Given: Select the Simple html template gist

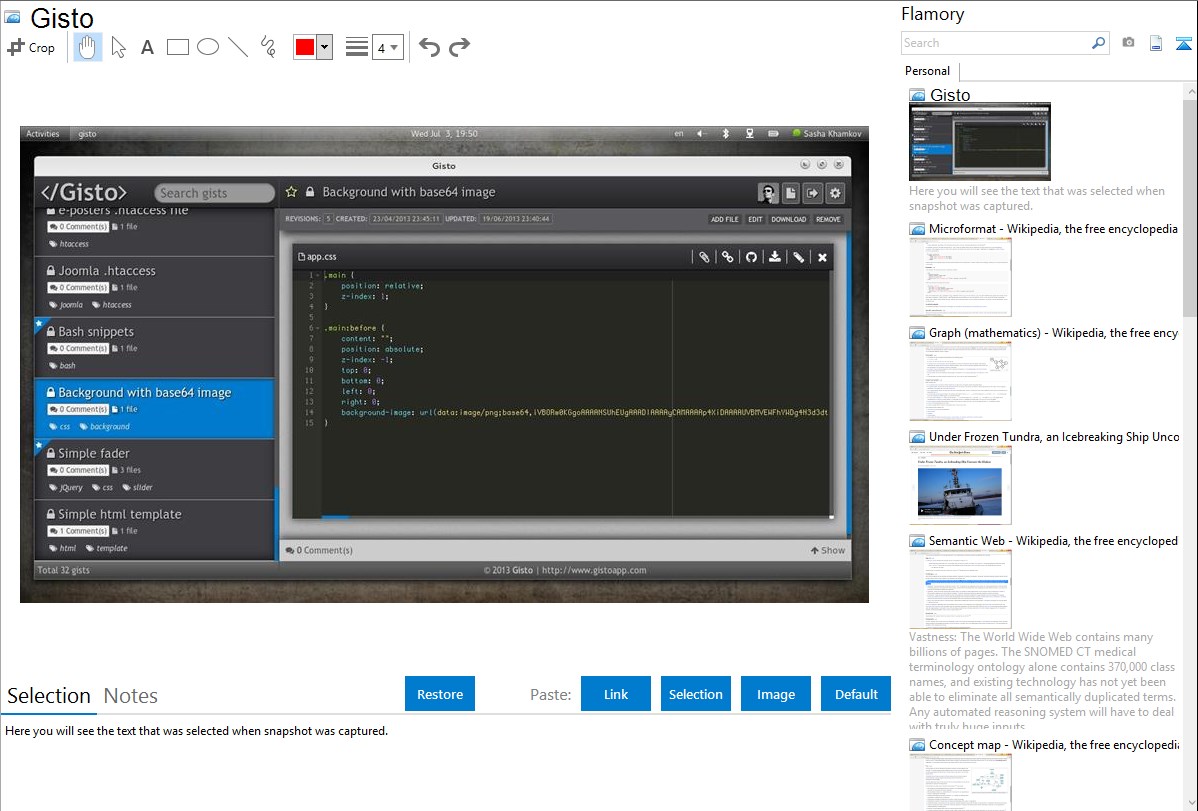Looking at the screenshot, I should coord(154,530).
